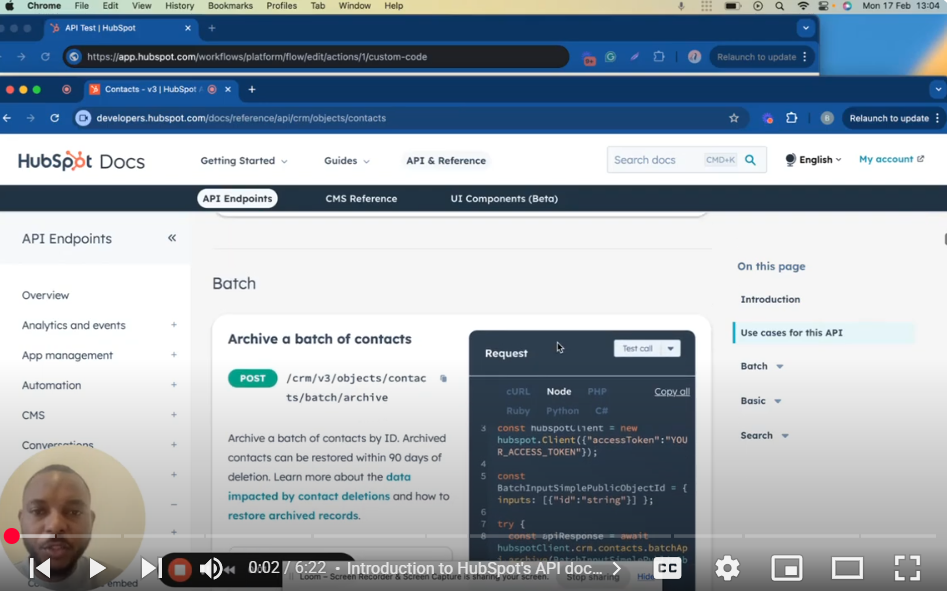Viewport: 947px width, 591px height.
Task: Switch to the CMS Reference tab
Action: click(x=361, y=199)
